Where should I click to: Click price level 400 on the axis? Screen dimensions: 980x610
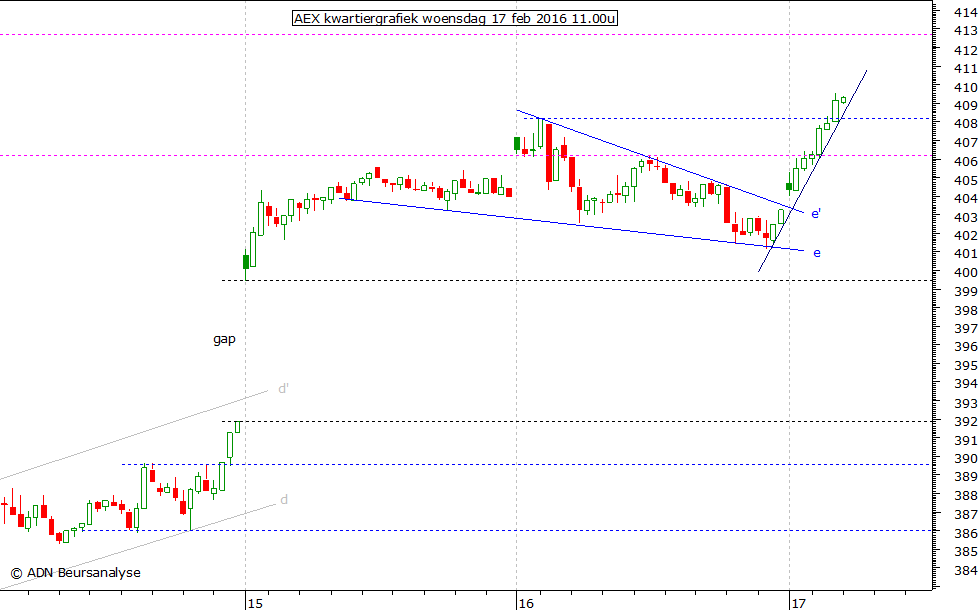pos(966,272)
